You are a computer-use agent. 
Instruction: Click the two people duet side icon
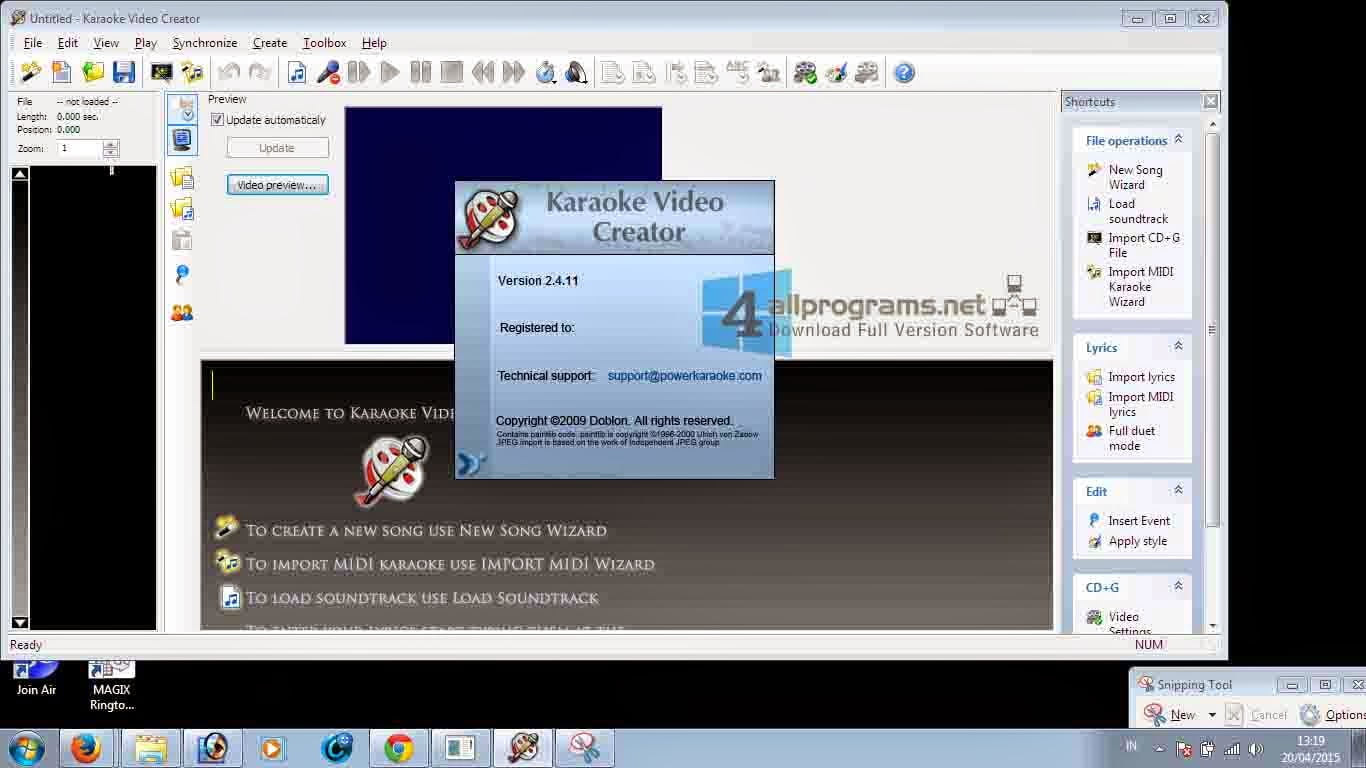182,313
